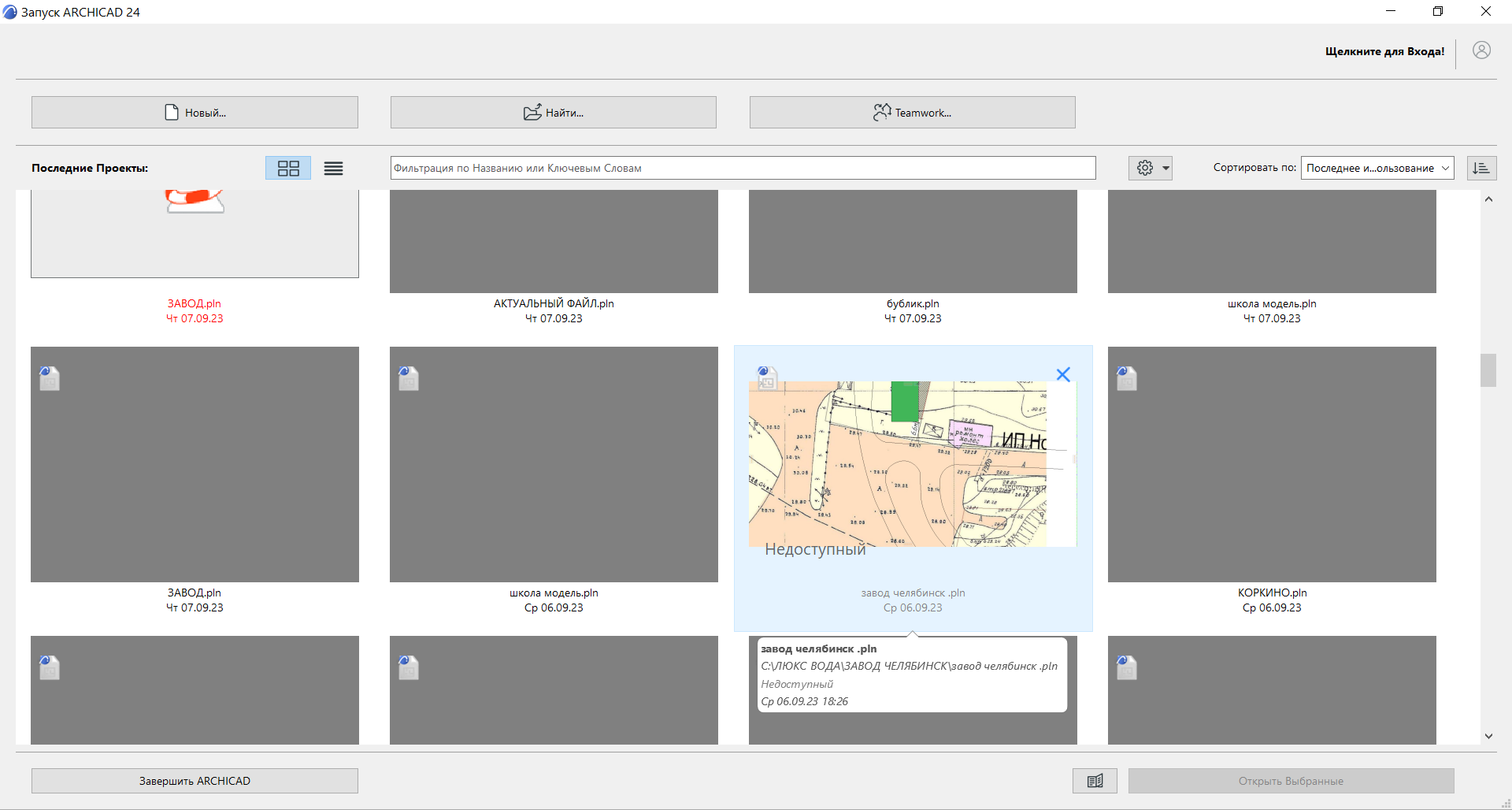Minimize the ARCHICAD launch window
Screen dimensions: 1512x810
coord(1391,11)
